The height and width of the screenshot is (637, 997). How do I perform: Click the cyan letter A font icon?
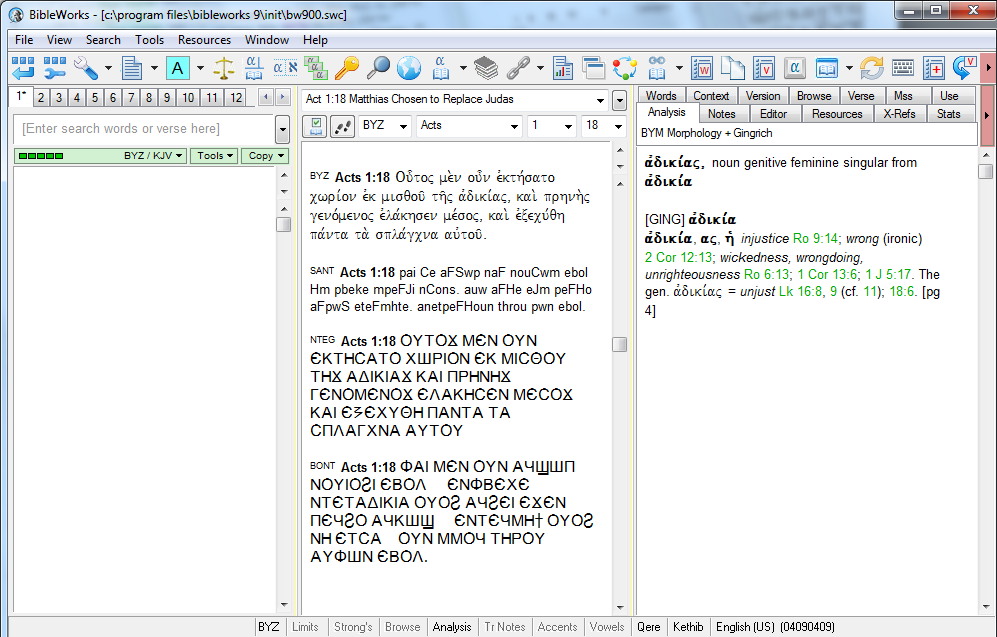pyautogui.click(x=177, y=67)
